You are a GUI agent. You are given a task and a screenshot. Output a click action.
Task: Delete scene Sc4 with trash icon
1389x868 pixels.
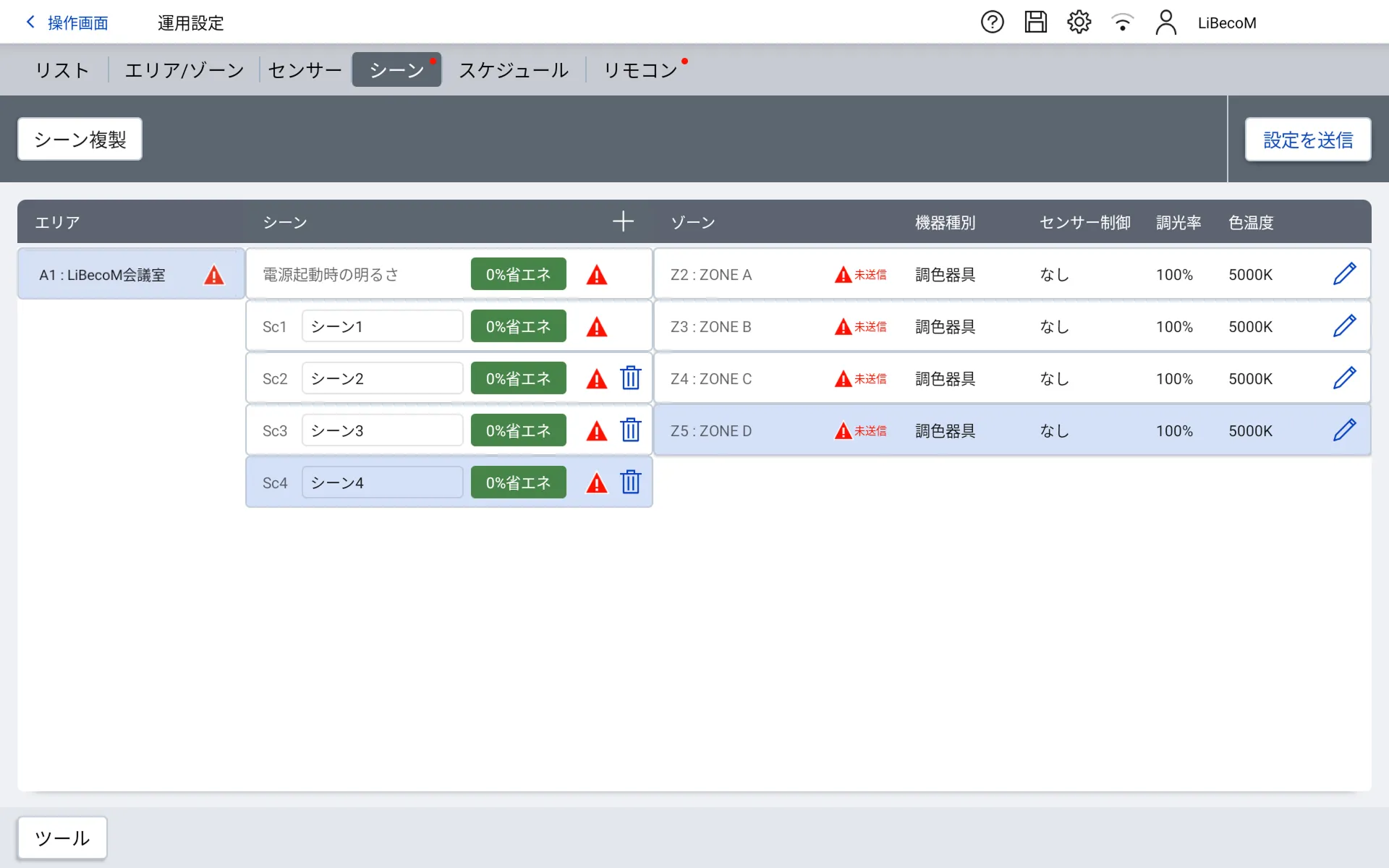pos(630,482)
